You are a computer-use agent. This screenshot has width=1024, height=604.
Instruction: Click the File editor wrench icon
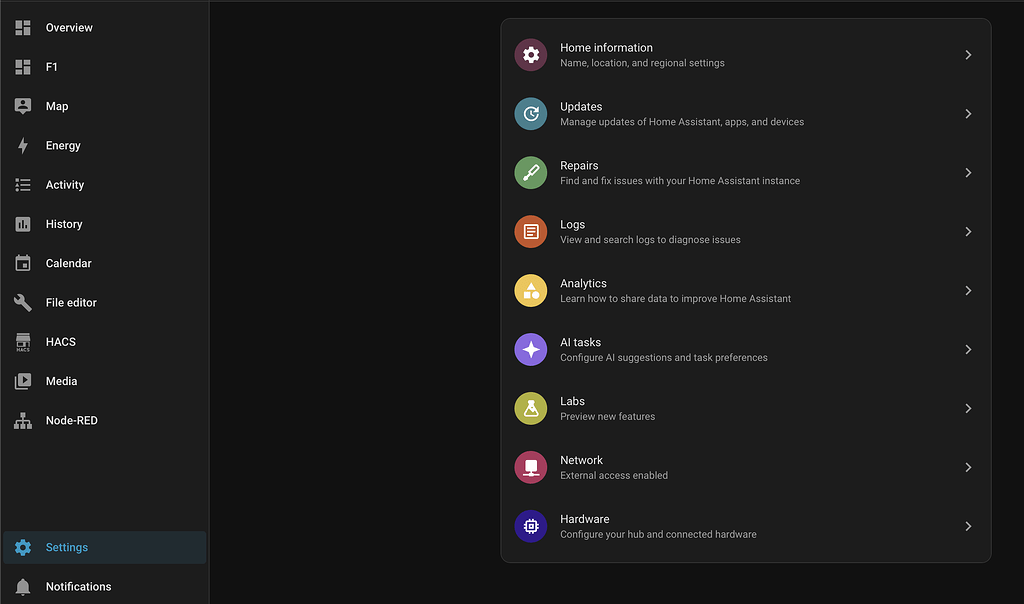pos(23,302)
